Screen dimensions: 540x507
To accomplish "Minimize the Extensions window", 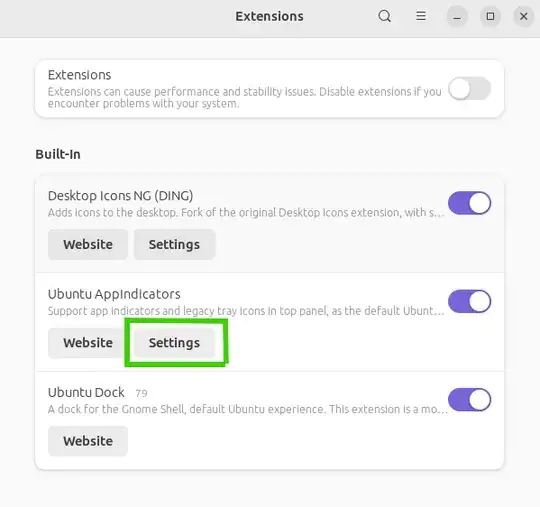I will (457, 17).
